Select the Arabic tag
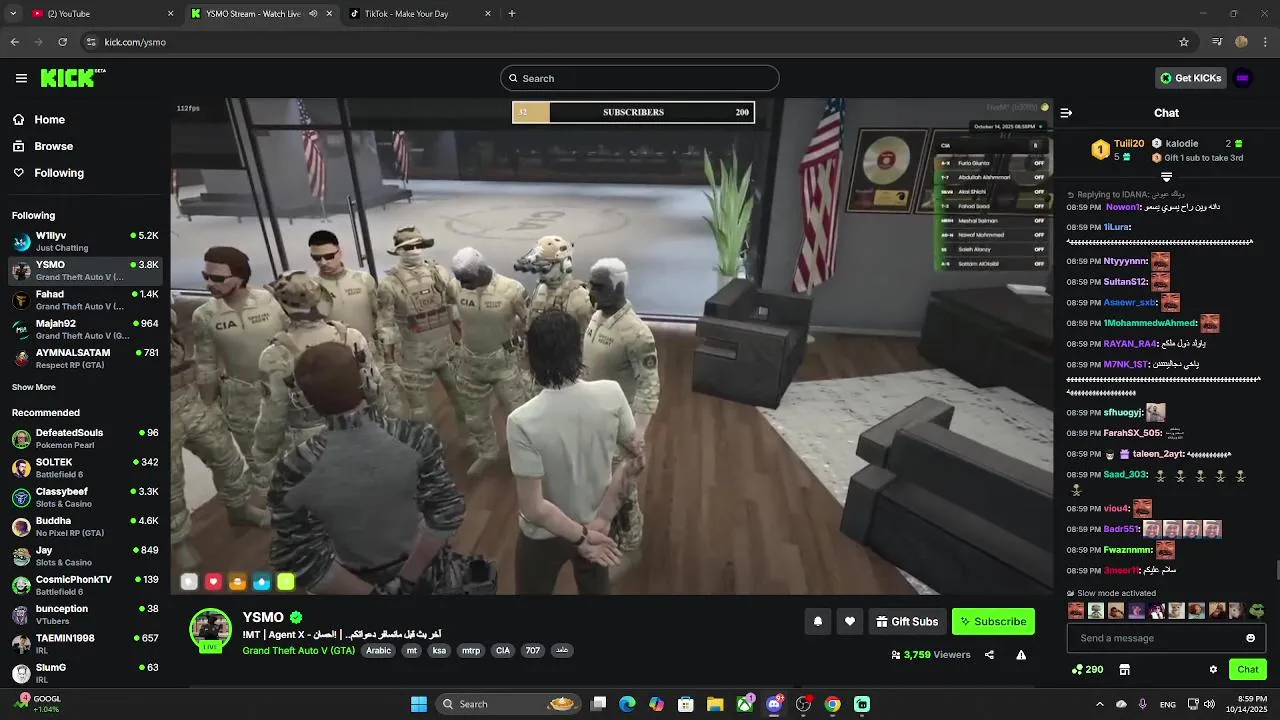 [378, 650]
